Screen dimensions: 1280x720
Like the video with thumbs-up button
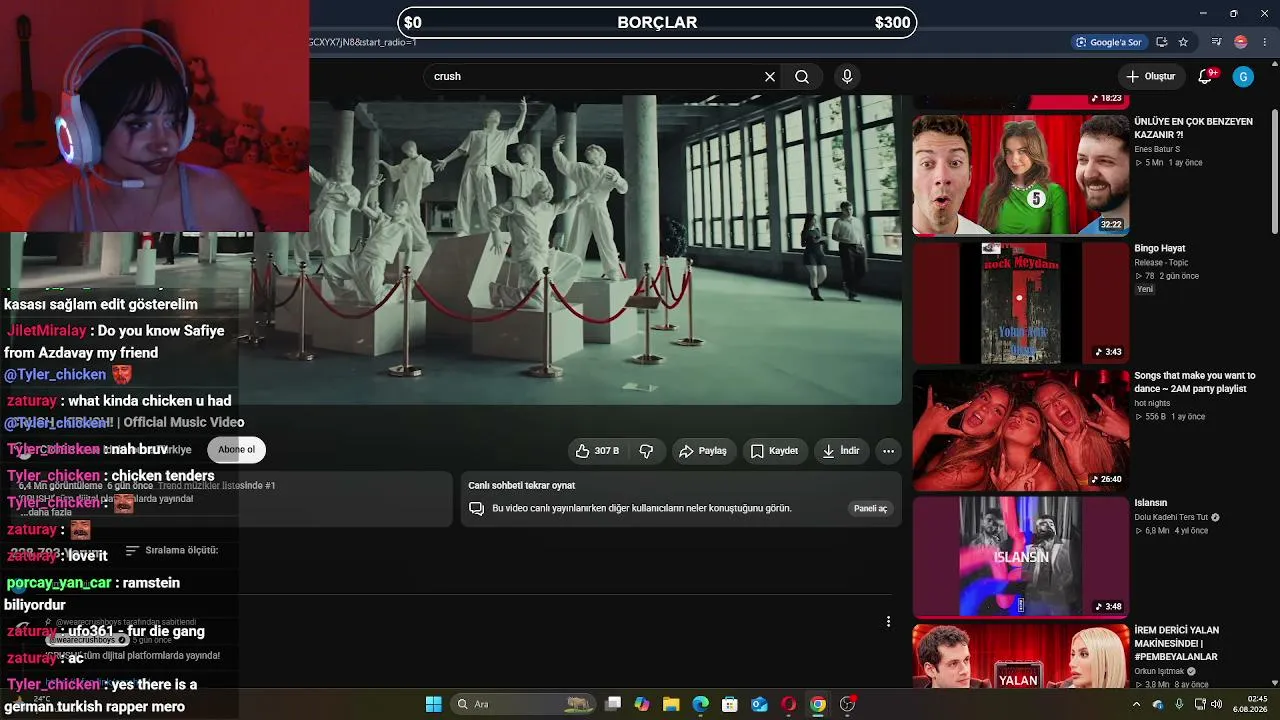click(x=596, y=451)
